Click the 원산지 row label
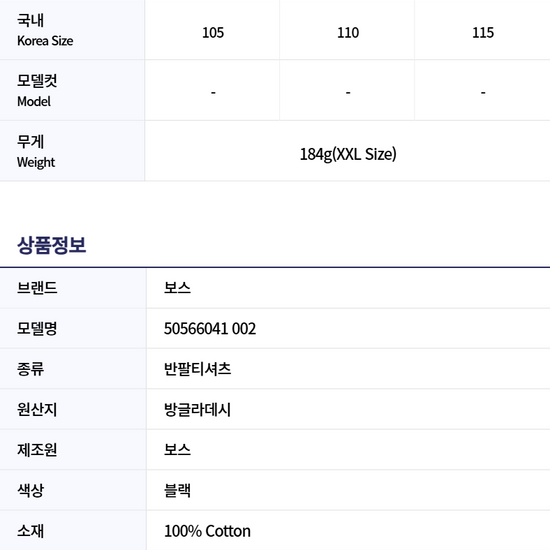Image resolution: width=550 pixels, height=550 pixels. point(37,409)
